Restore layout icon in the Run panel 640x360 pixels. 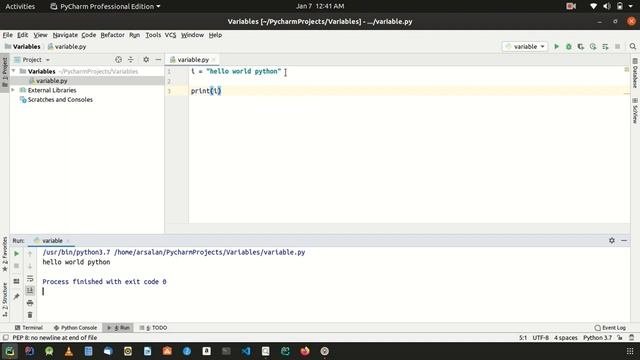coord(16,281)
